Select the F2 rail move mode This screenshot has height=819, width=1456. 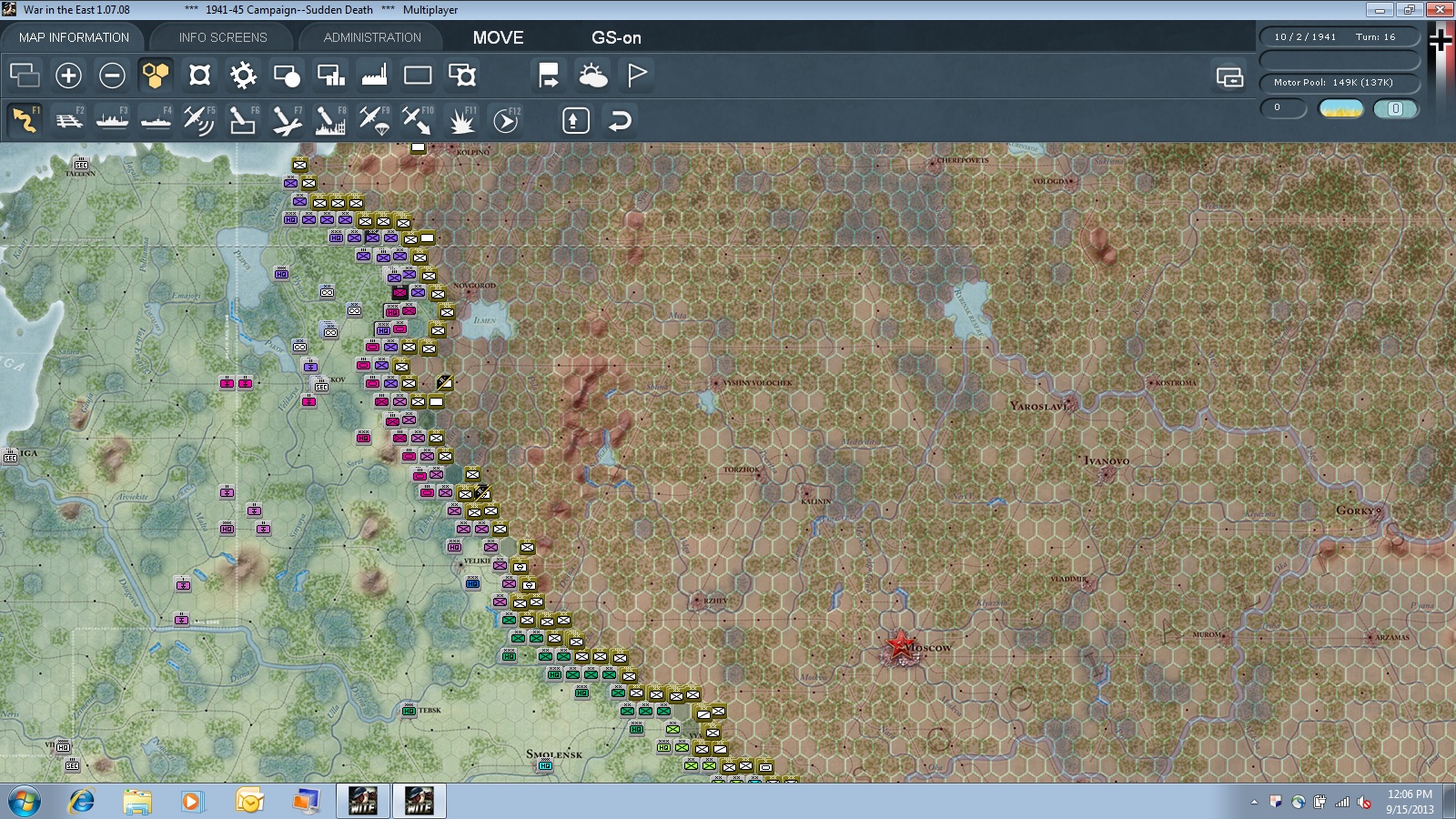68,120
